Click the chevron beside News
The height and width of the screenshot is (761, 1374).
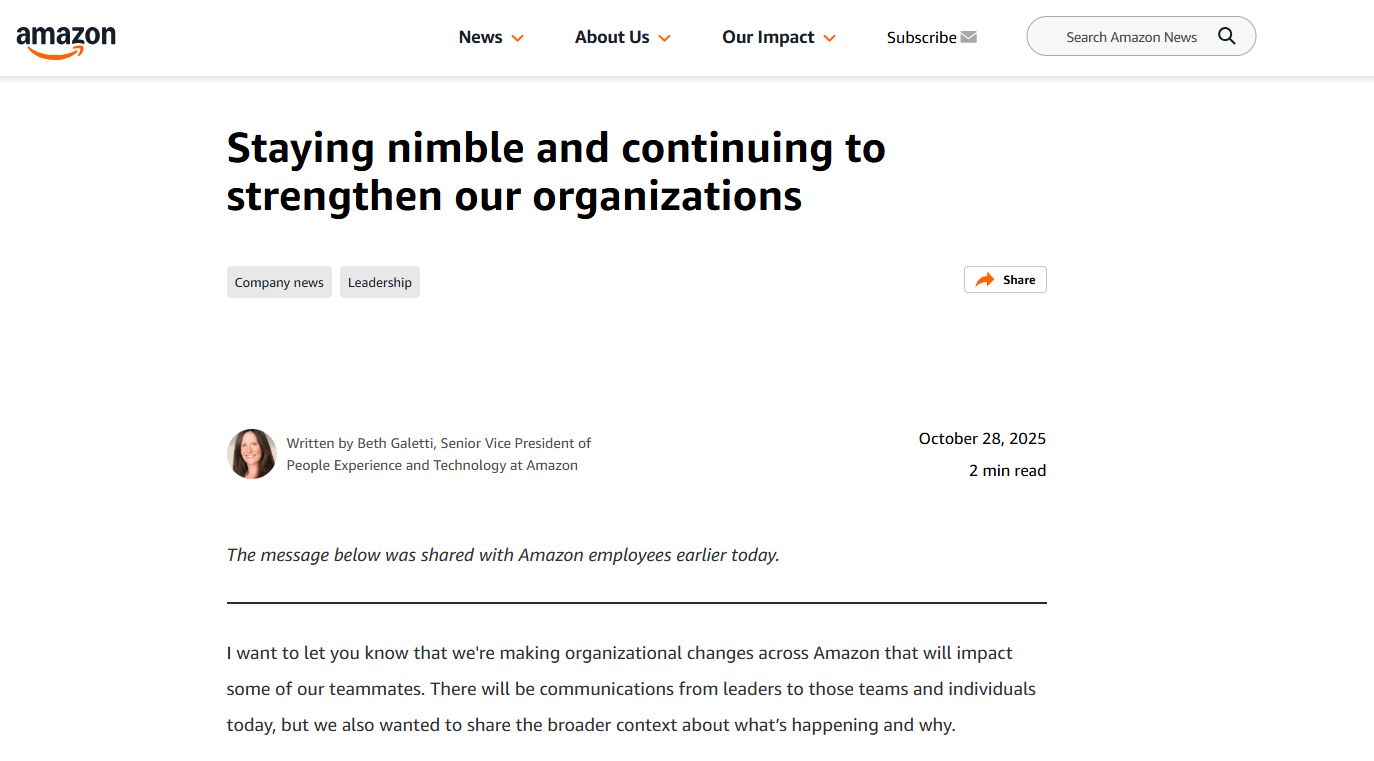[x=518, y=38]
